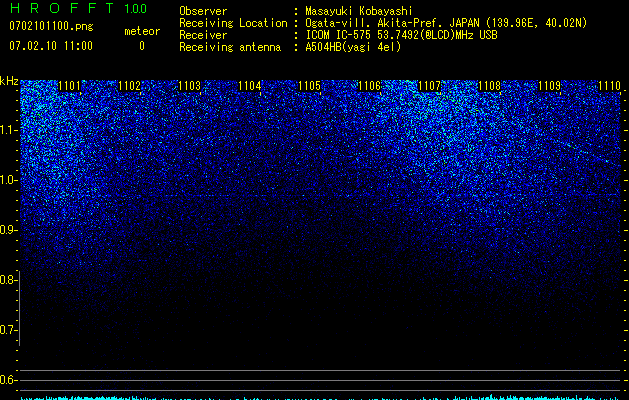The height and width of the screenshot is (400, 629).
Task: Click the Receiver field label
Action: coord(203,35)
